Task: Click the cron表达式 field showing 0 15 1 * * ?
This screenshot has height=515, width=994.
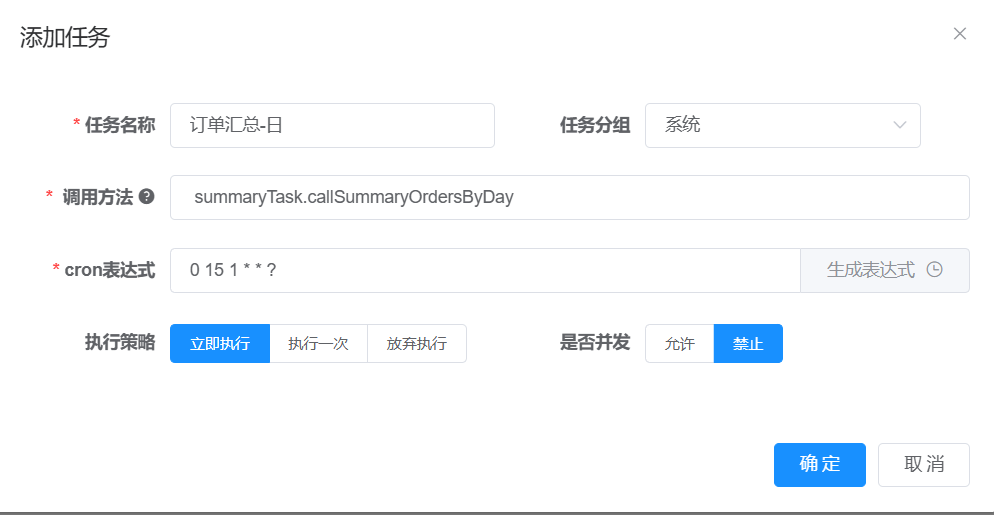Action: click(x=484, y=270)
